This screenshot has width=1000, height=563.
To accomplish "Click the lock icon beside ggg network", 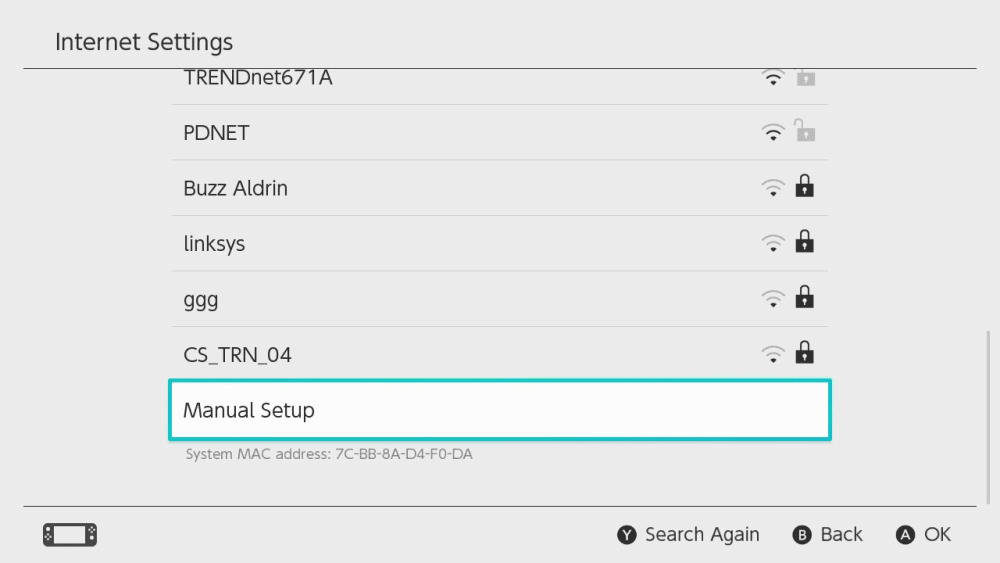I will pyautogui.click(x=804, y=298).
